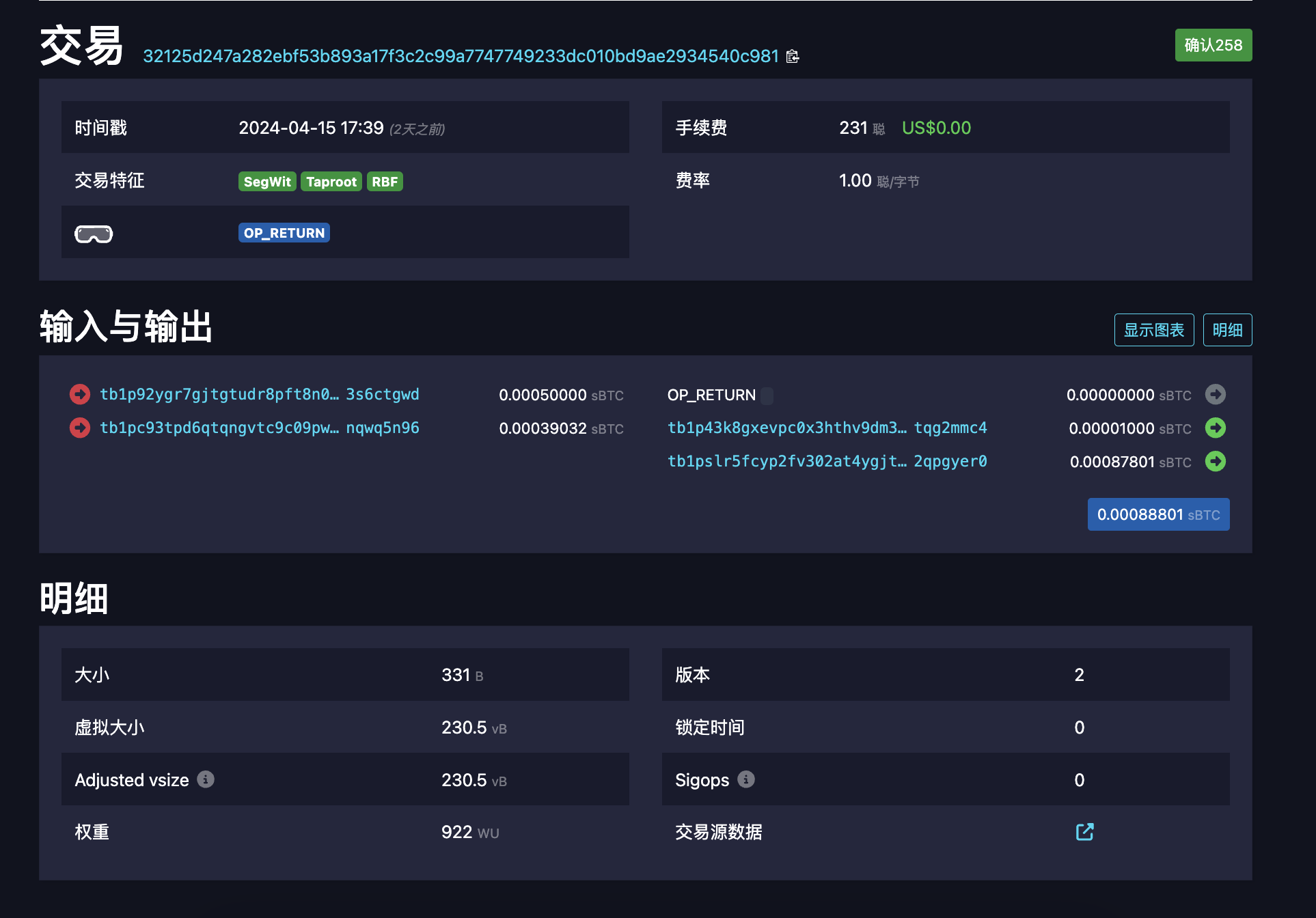This screenshot has height=918, width=1316.
Task: Click the transaction hash link
Action: tap(461, 56)
